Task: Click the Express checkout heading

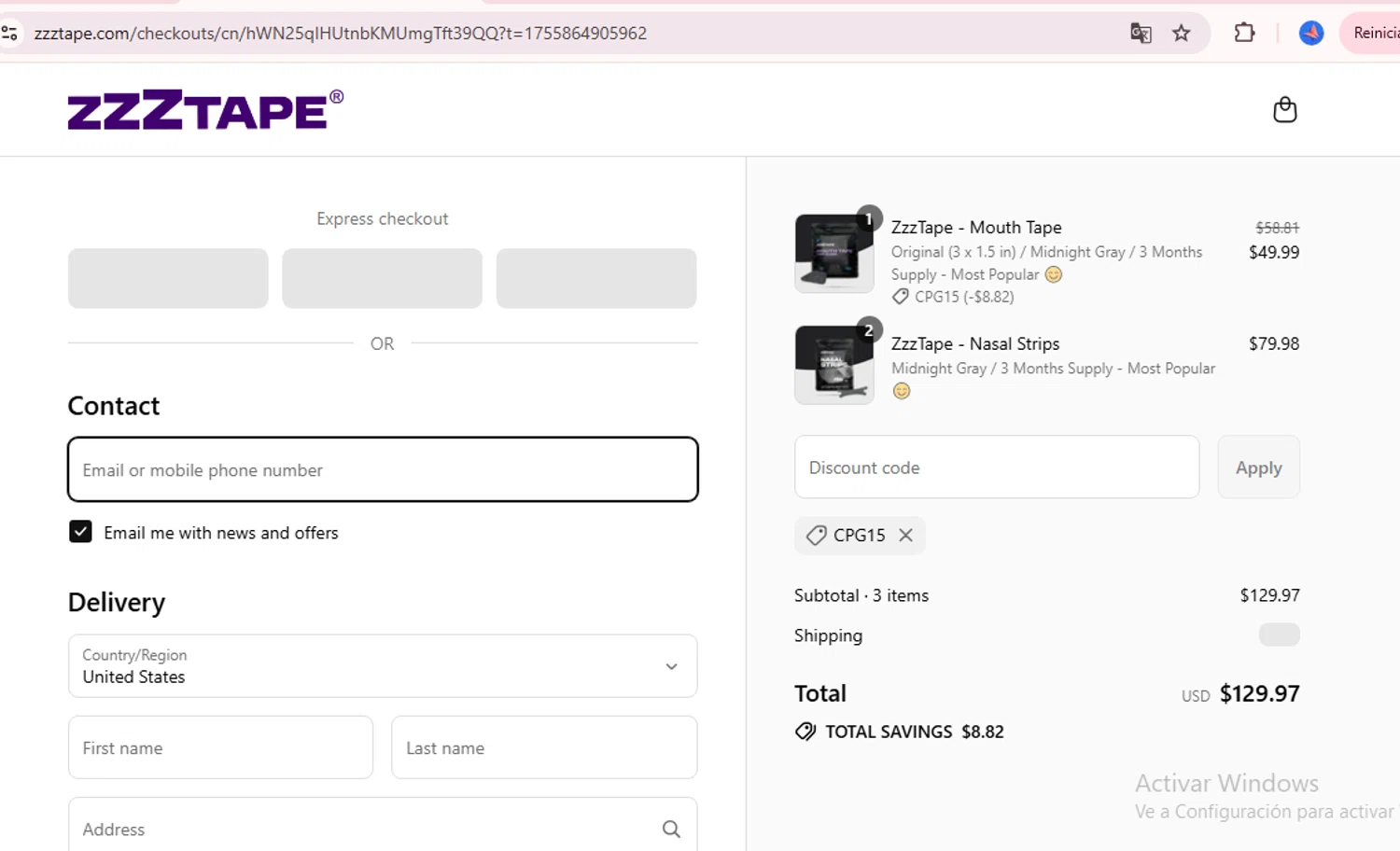Action: click(x=383, y=218)
